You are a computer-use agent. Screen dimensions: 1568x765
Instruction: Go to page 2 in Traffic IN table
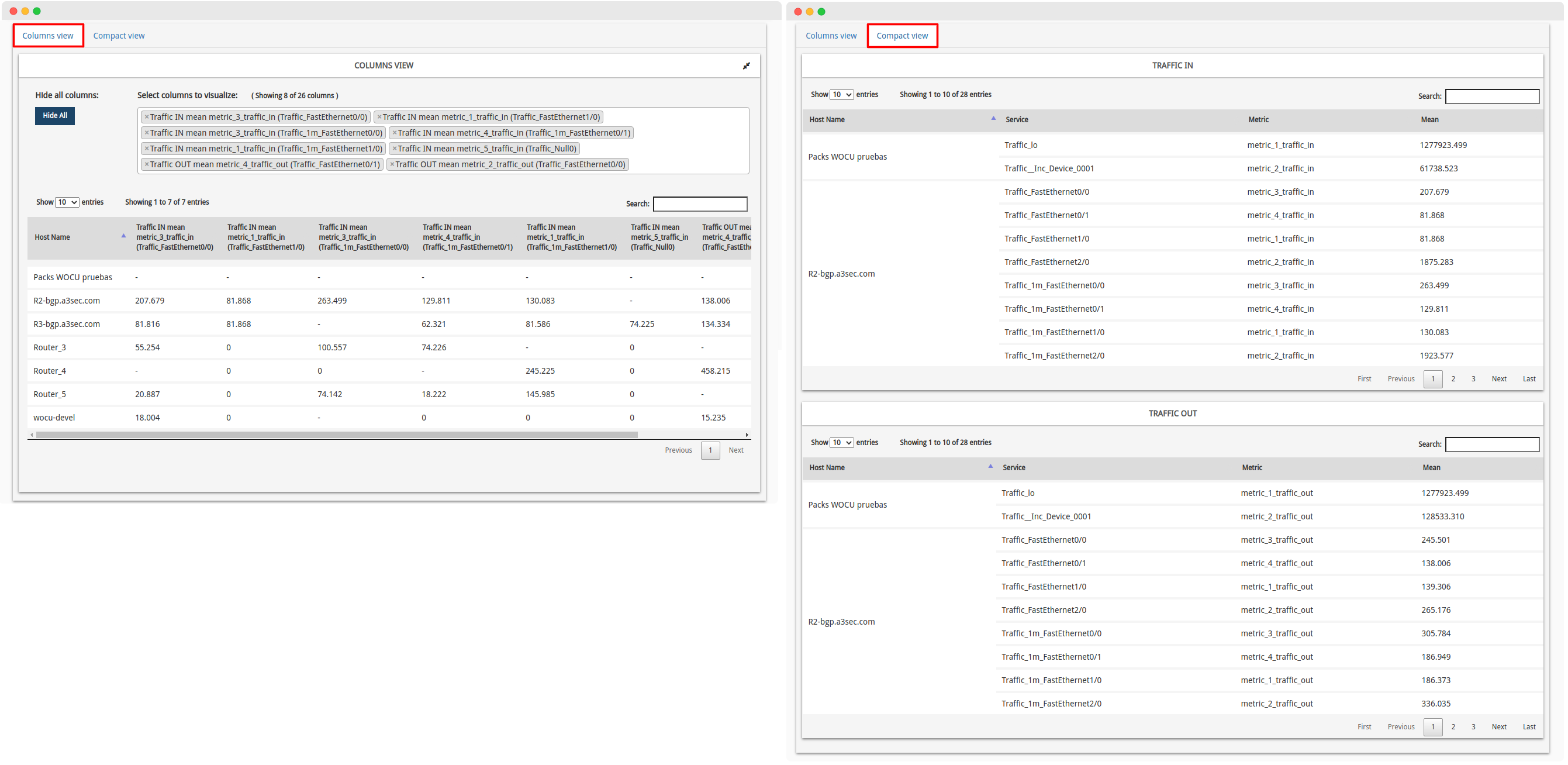point(1453,379)
